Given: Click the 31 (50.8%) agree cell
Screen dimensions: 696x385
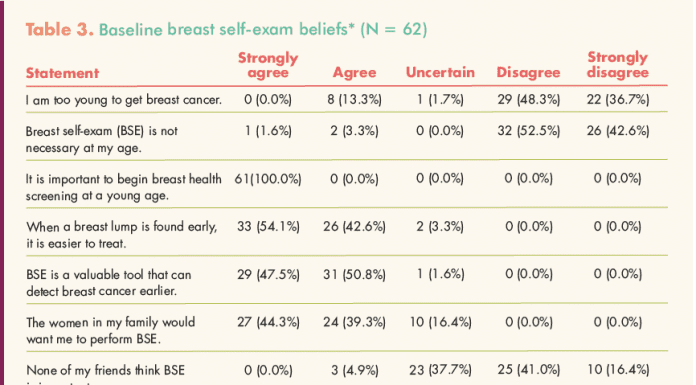Looking at the screenshot, I should pyautogui.click(x=354, y=274).
